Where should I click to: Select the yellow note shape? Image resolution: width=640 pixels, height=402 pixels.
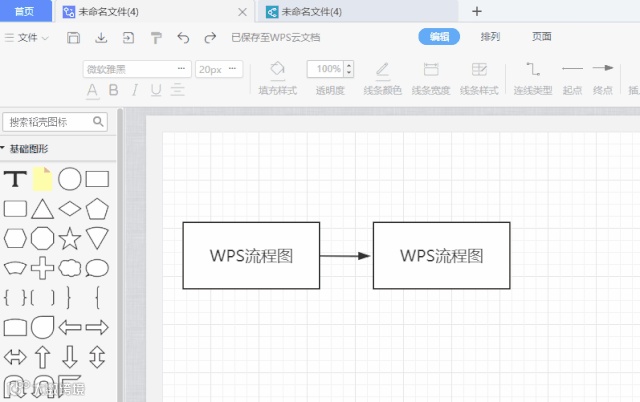(x=42, y=179)
